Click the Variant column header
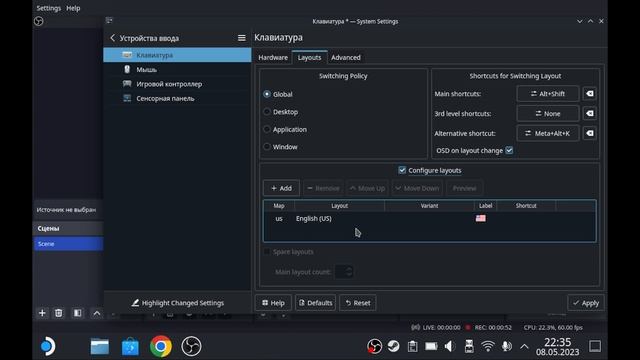The image size is (640, 360). (429, 206)
